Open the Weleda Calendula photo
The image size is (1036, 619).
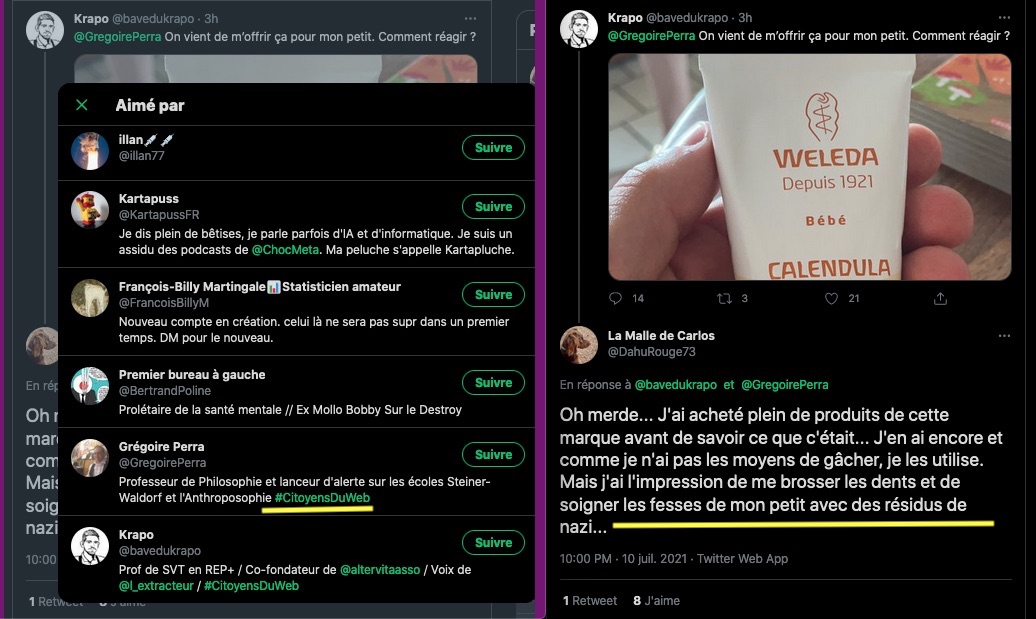pos(809,167)
